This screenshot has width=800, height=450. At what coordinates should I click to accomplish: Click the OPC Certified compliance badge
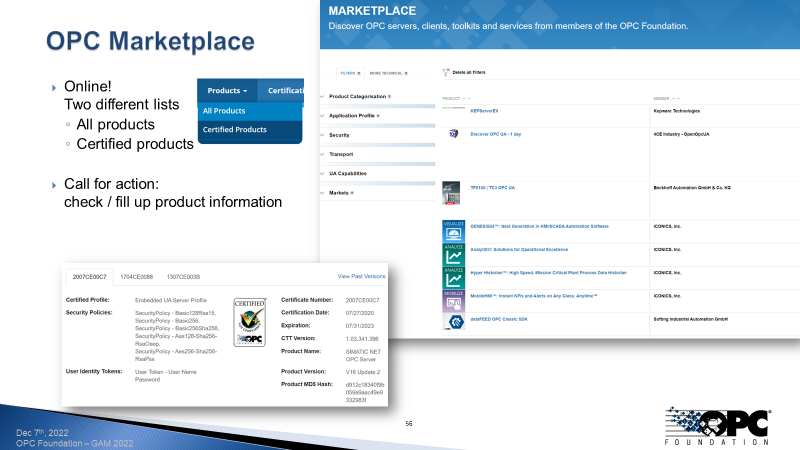[249, 322]
